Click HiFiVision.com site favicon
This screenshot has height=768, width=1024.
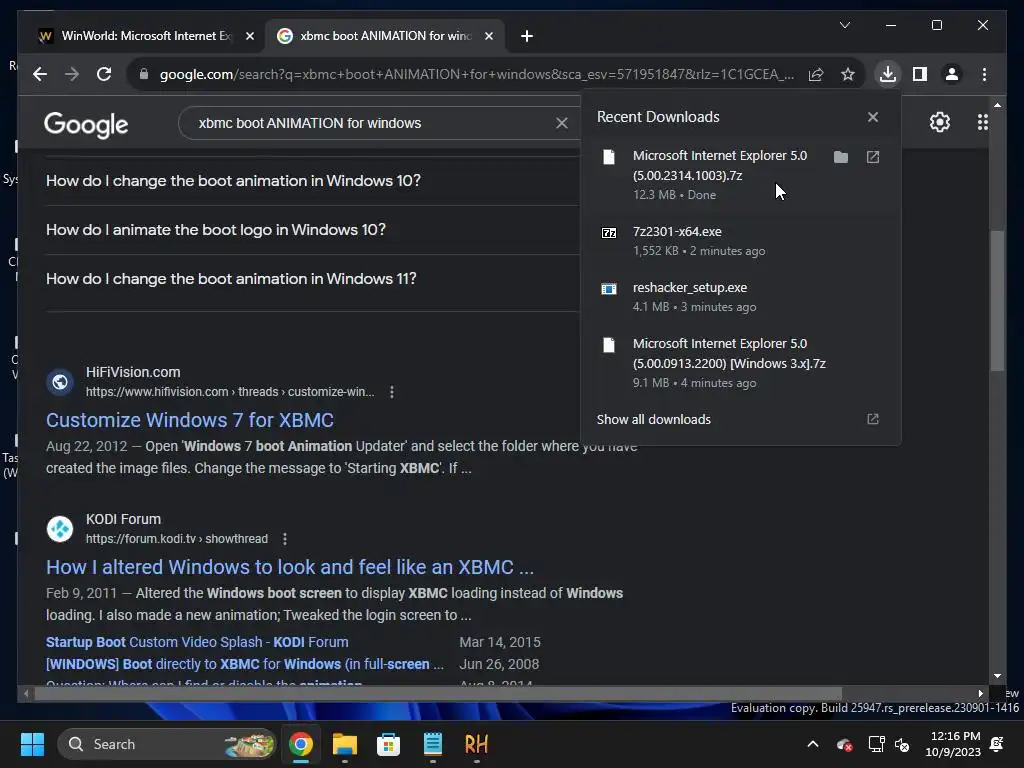tap(59, 382)
